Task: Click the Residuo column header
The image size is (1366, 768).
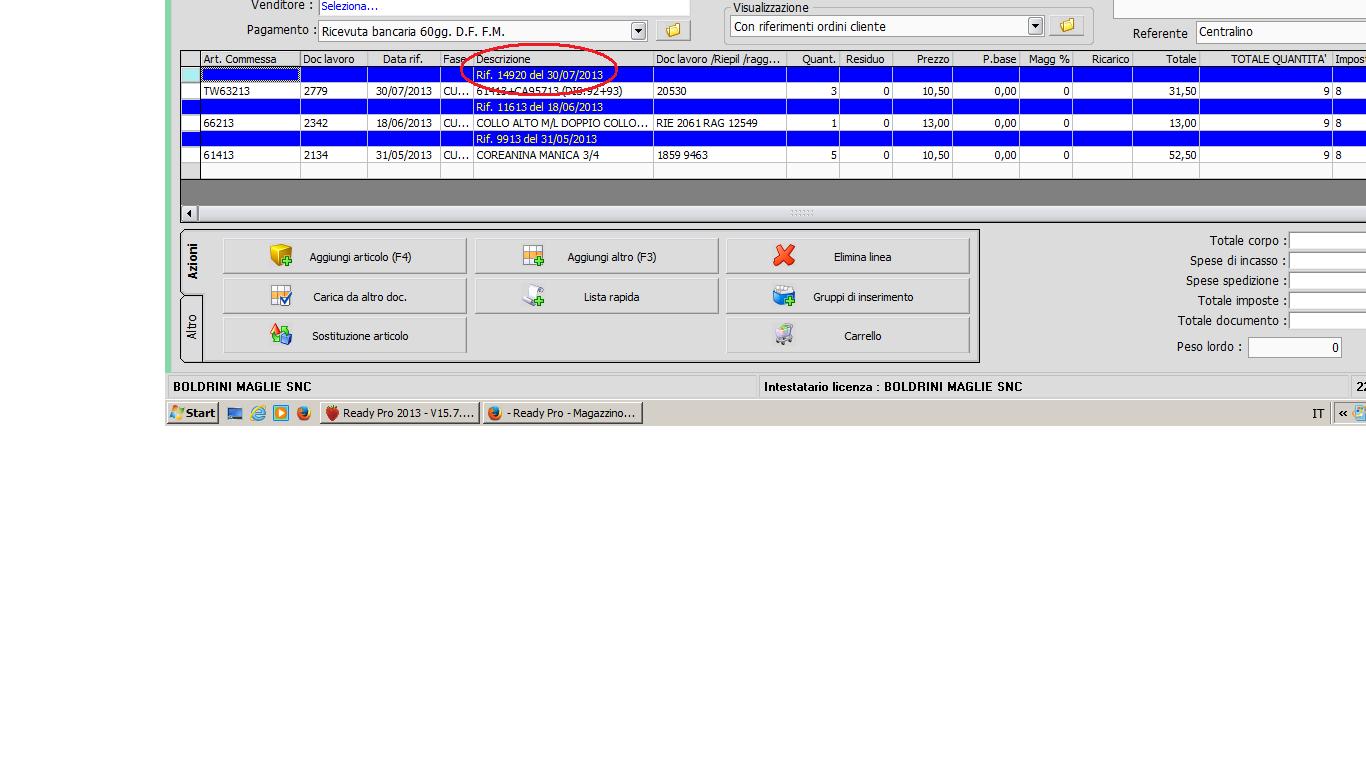Action: click(866, 59)
